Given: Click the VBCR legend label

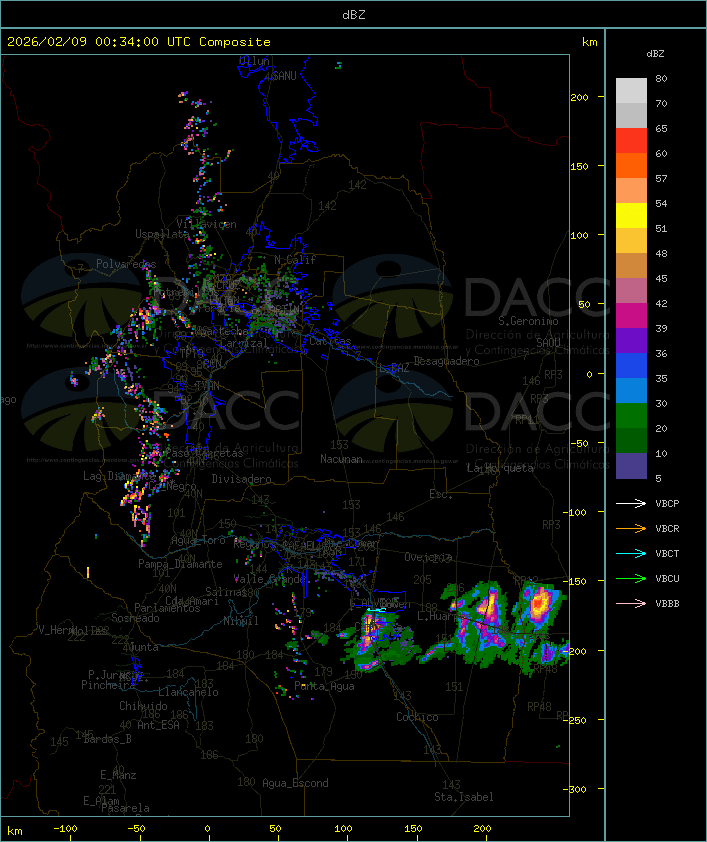Looking at the screenshot, I should click(667, 528).
